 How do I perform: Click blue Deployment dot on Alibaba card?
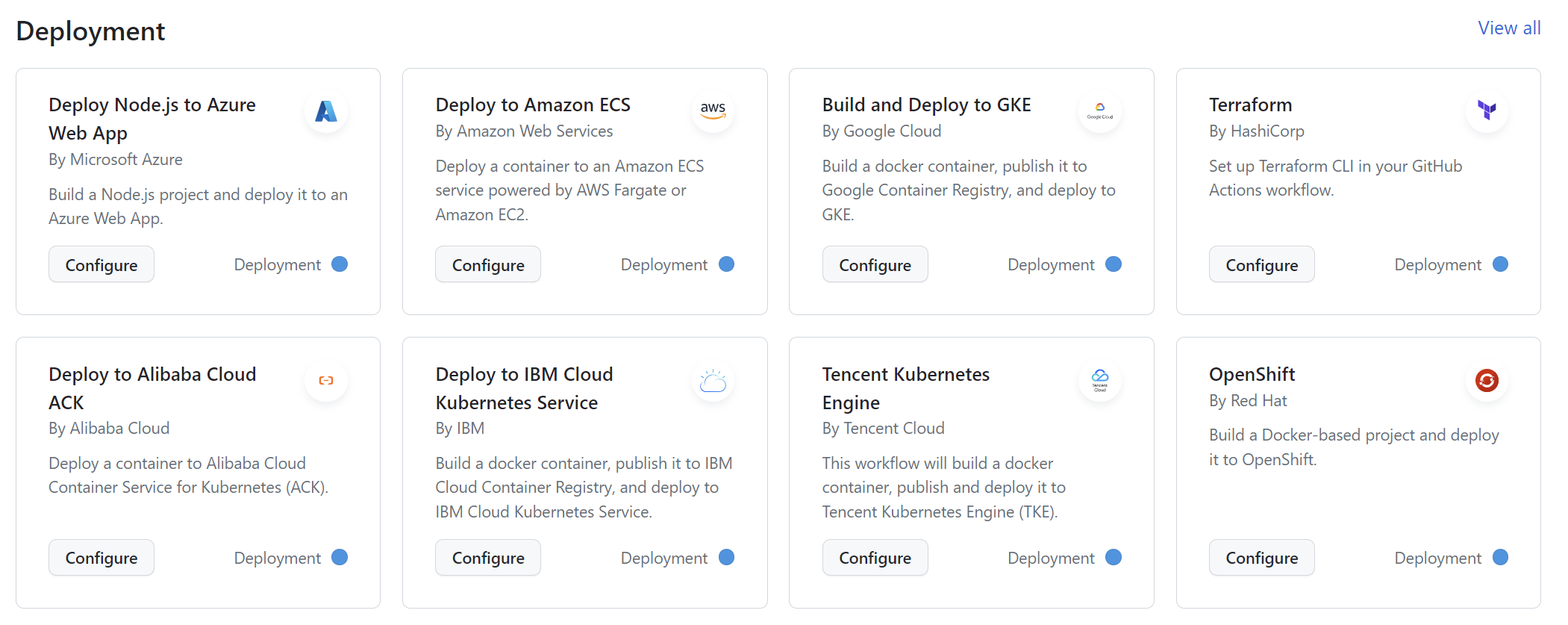(x=340, y=557)
